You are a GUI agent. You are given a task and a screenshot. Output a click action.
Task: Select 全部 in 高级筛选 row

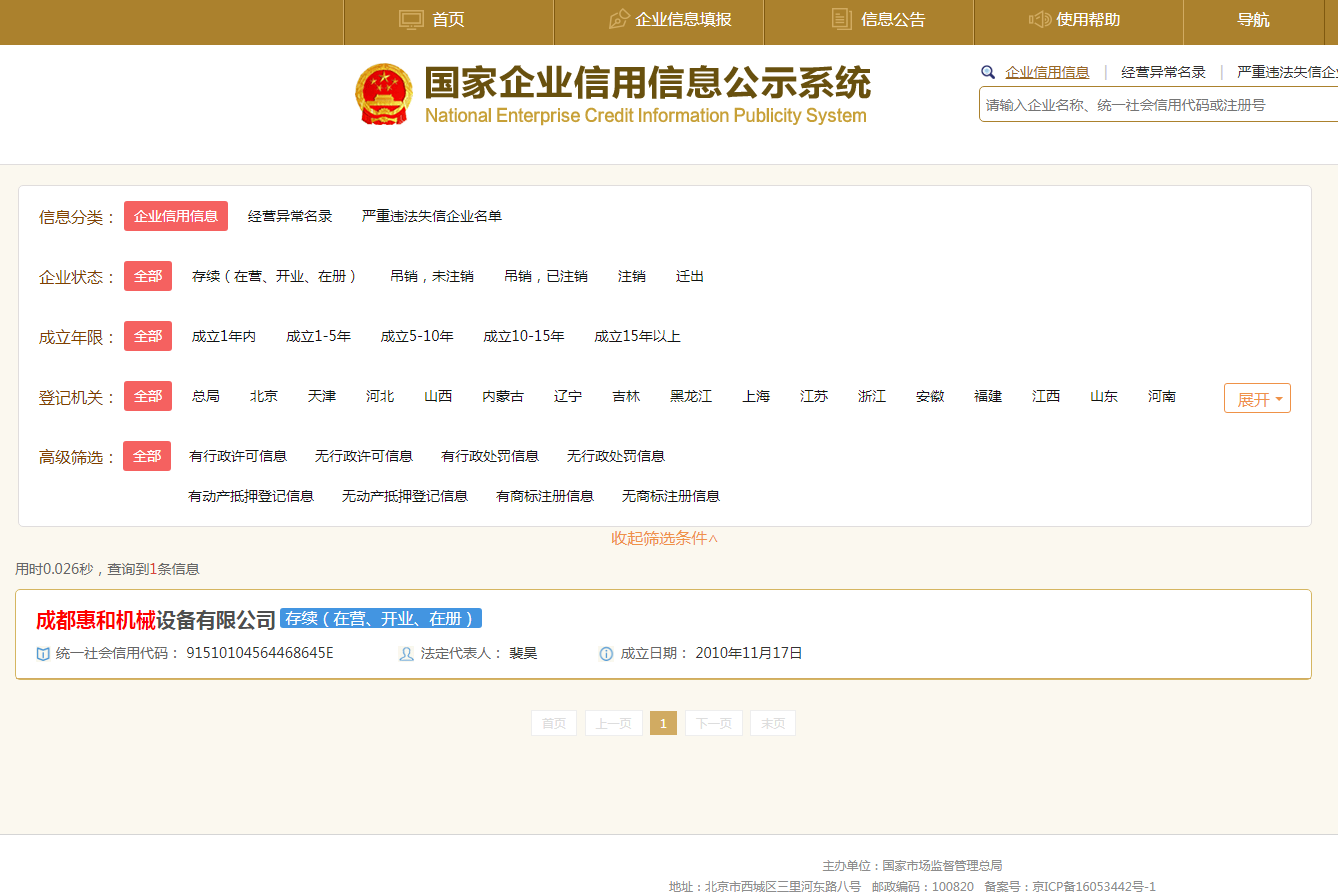147,456
